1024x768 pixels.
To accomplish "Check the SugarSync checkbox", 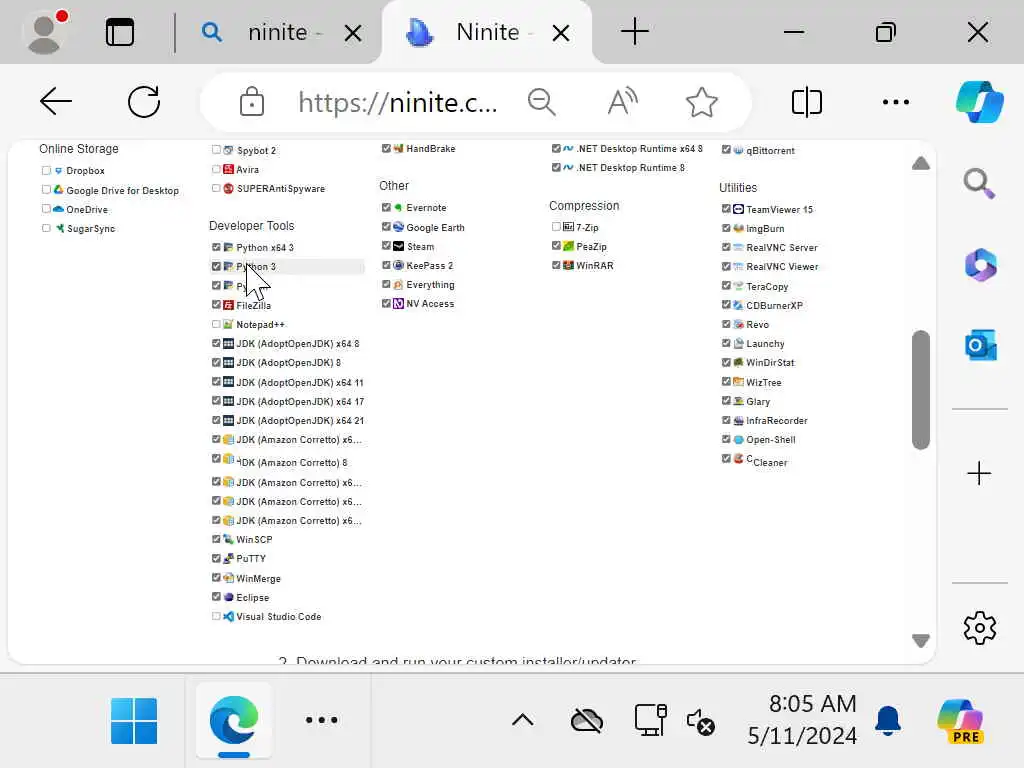I will (x=46, y=228).
